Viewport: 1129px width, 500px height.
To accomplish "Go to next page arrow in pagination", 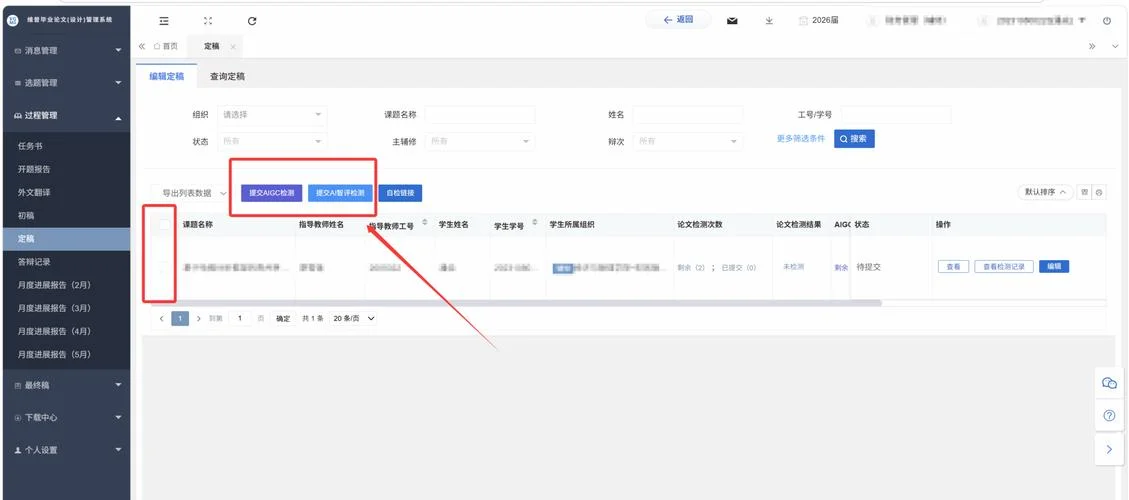I will pos(199,318).
